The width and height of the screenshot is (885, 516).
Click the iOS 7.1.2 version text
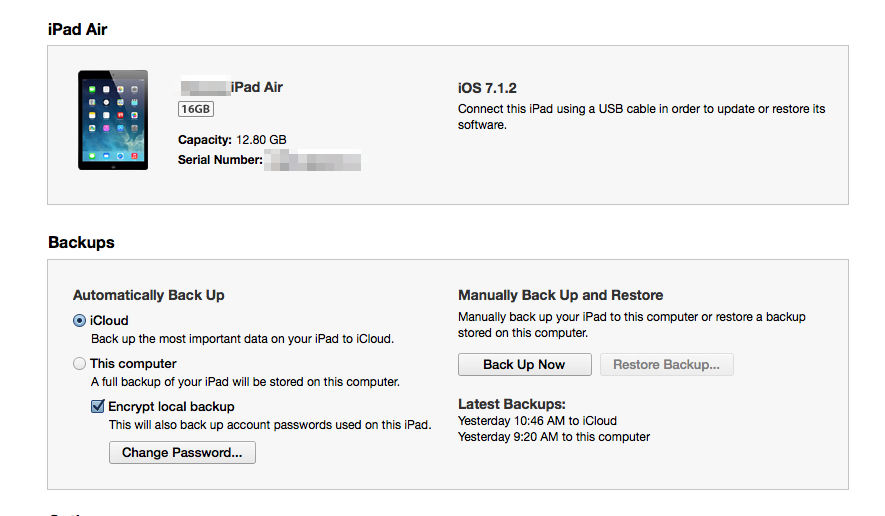pyautogui.click(x=487, y=88)
